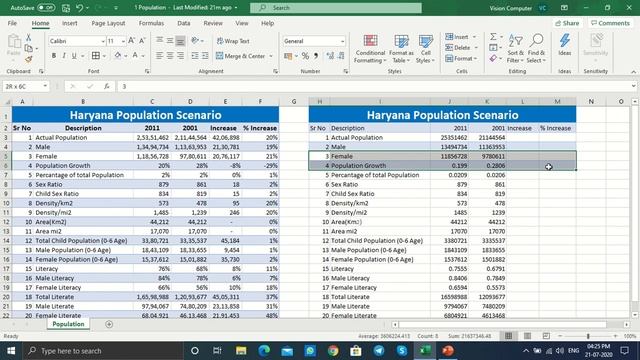
Task: Open the Formulas tab
Action: coord(151,23)
